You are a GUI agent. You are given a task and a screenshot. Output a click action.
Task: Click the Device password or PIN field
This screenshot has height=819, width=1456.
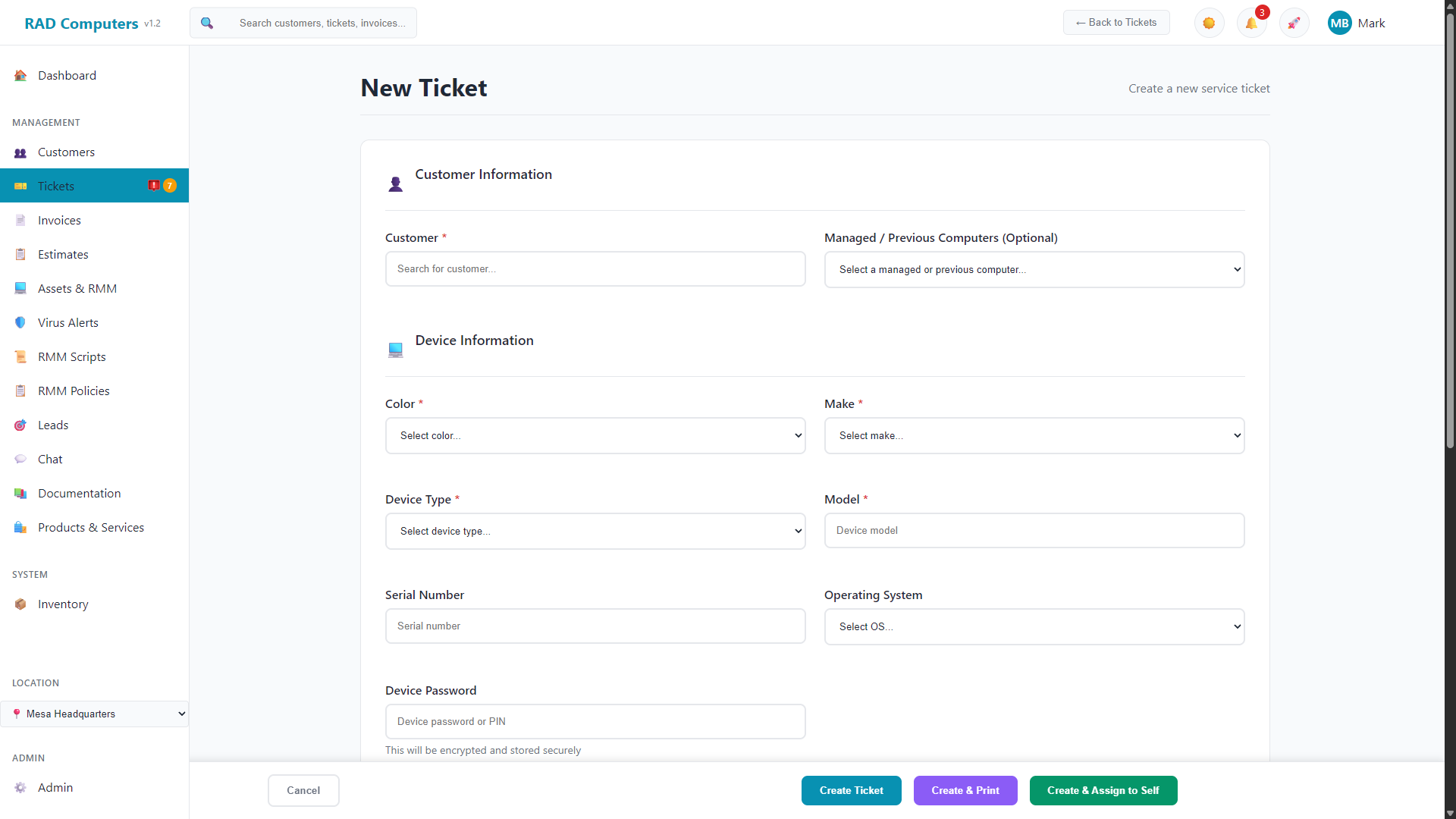595,721
